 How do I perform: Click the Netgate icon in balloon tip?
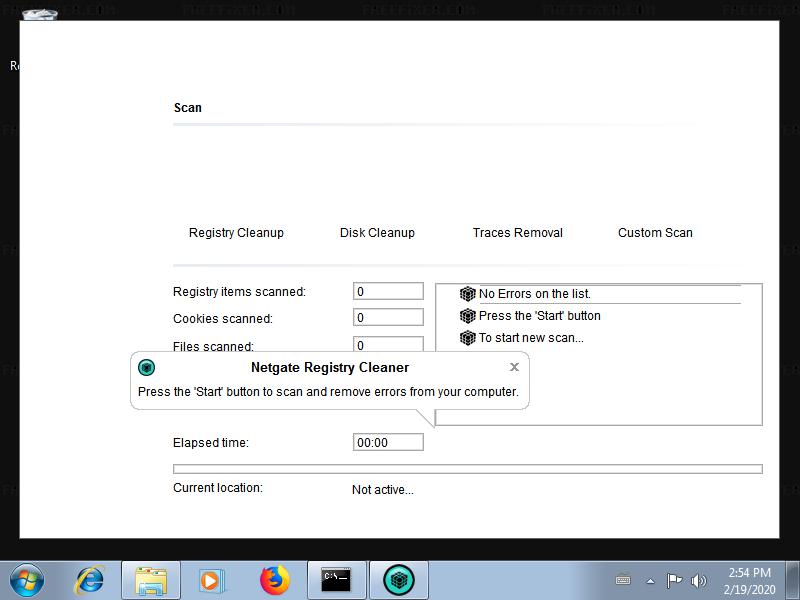pyautogui.click(x=146, y=367)
